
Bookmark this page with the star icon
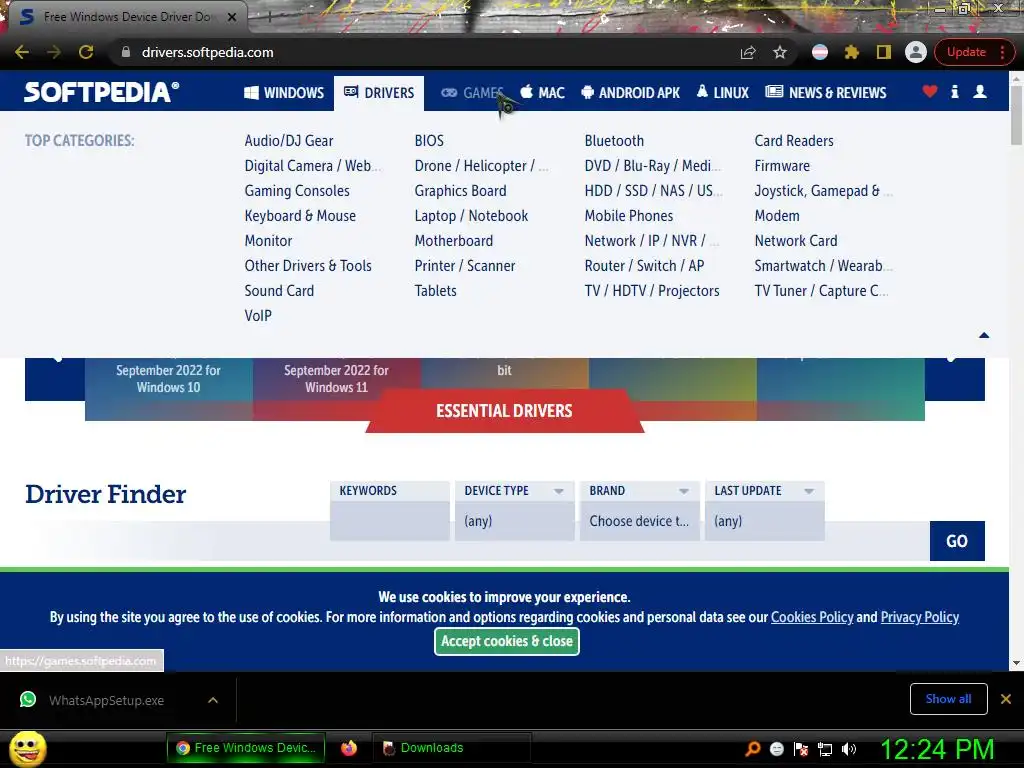780,52
